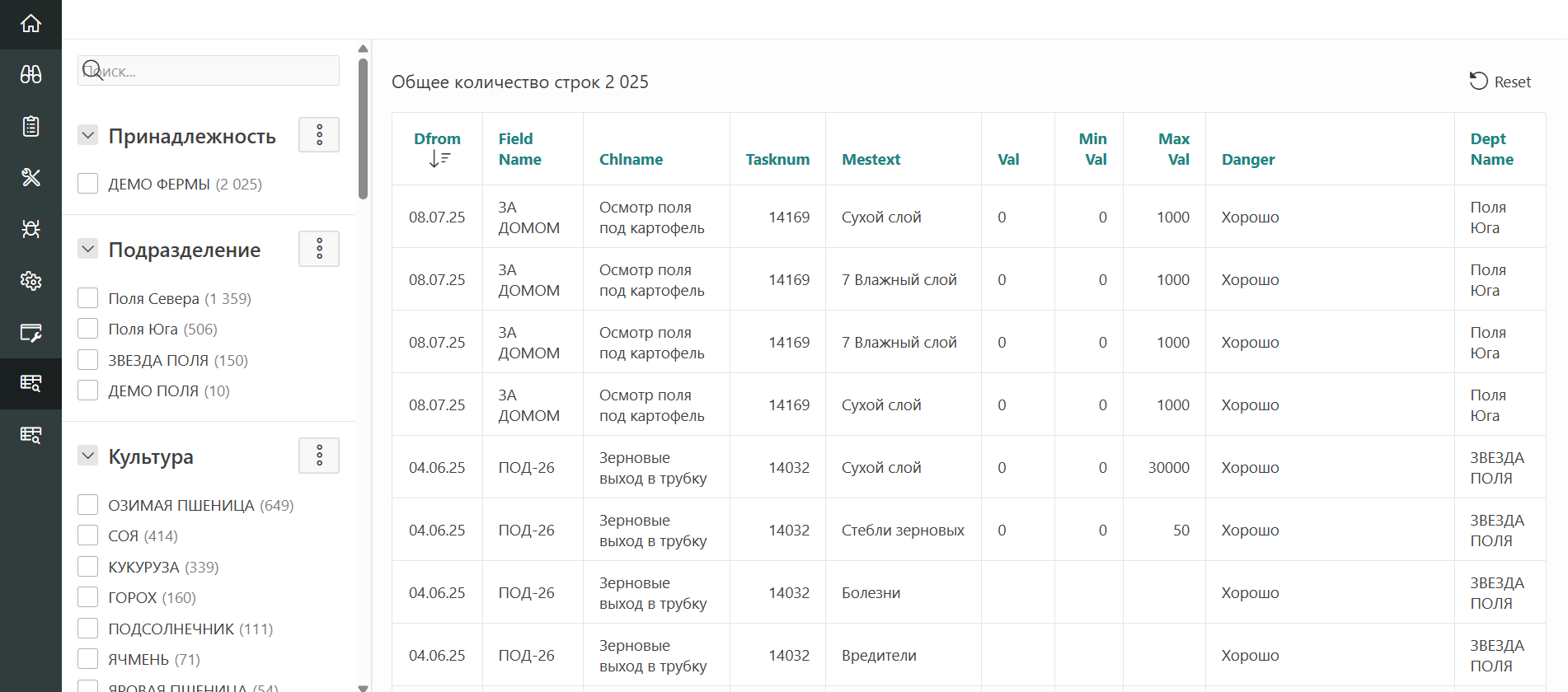Click the binoculars icon in sidebar
1568x692 pixels.
(x=31, y=75)
